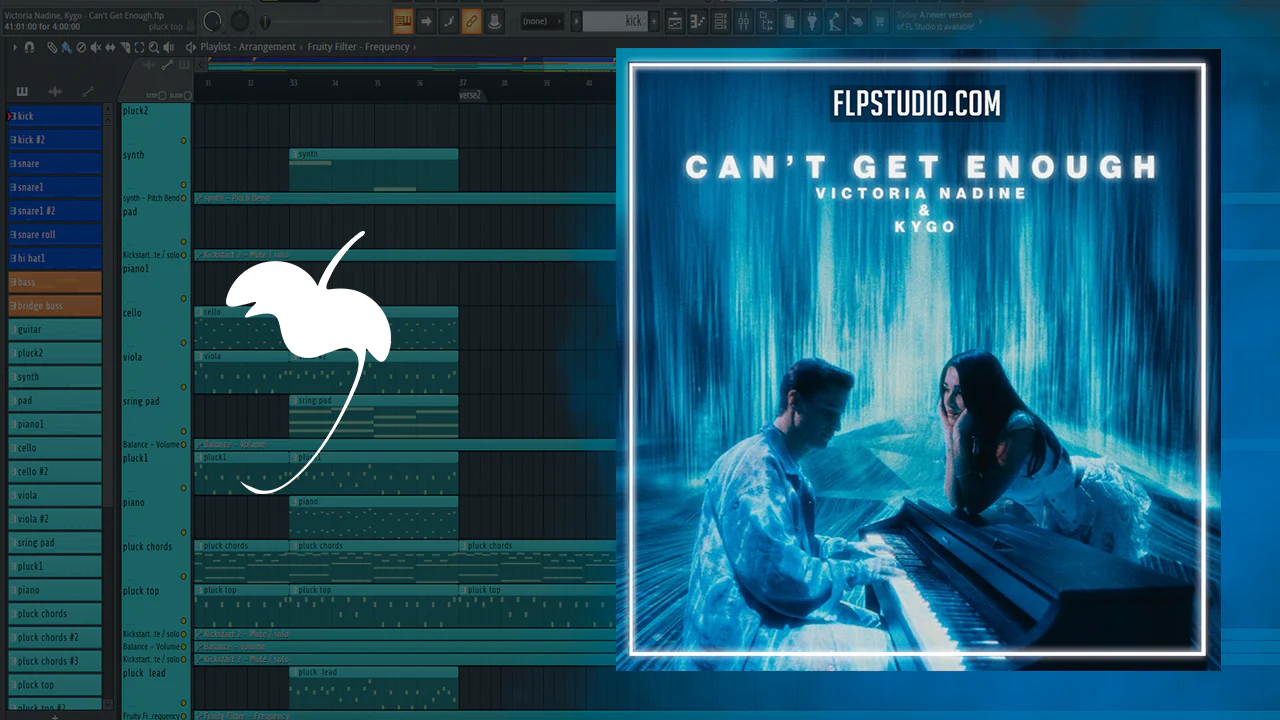The width and height of the screenshot is (1280, 720).
Task: Mute the piano1 playlist track
Action: coord(183,298)
